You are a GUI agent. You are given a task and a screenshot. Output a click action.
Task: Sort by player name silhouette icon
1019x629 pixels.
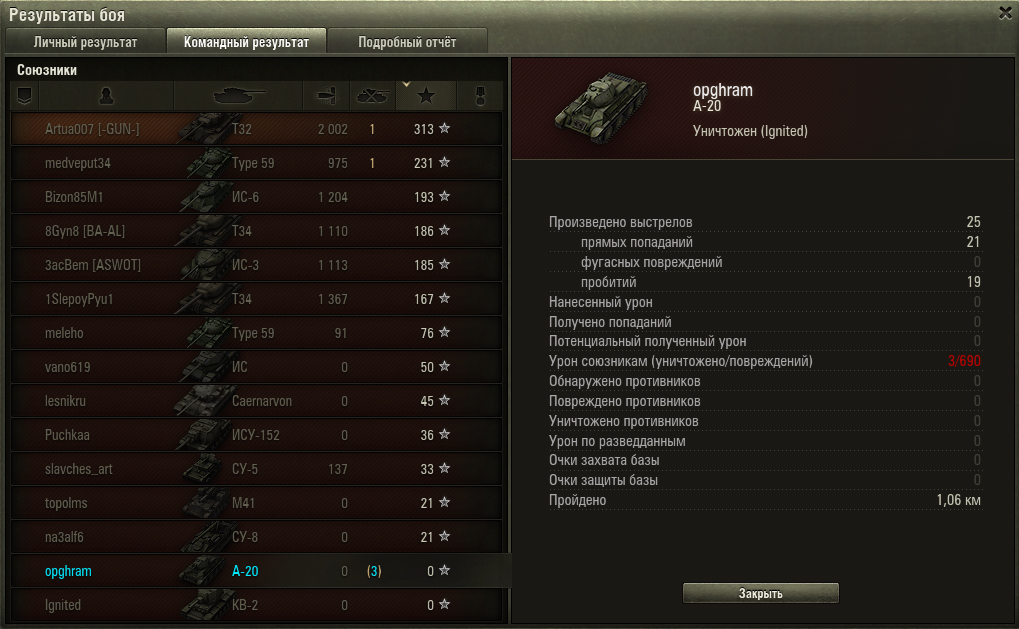pyautogui.click(x=106, y=96)
